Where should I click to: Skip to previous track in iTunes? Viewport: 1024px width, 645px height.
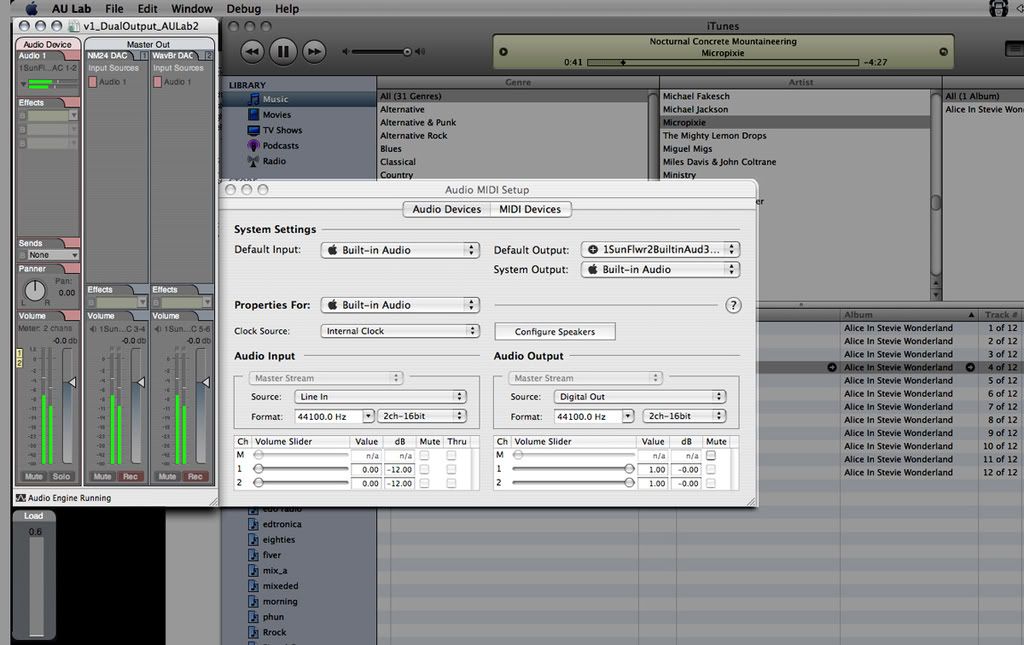click(x=252, y=52)
